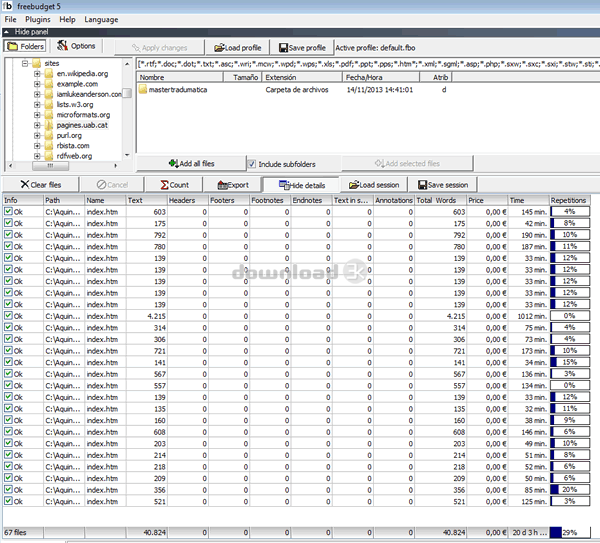Screen dimensions: 600x543
Task: Open the Language menu
Action: click(x=101, y=20)
